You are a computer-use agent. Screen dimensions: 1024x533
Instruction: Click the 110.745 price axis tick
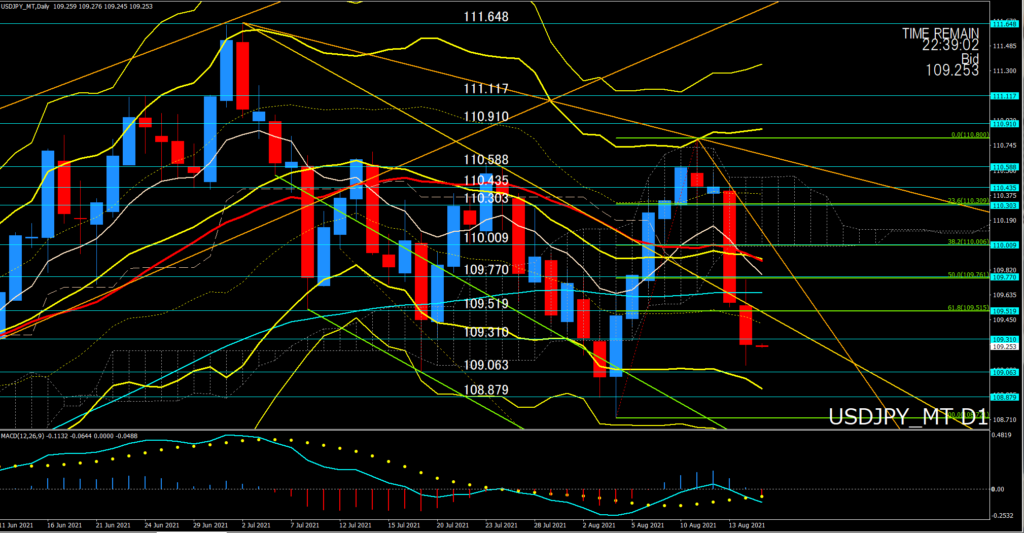(1004, 146)
